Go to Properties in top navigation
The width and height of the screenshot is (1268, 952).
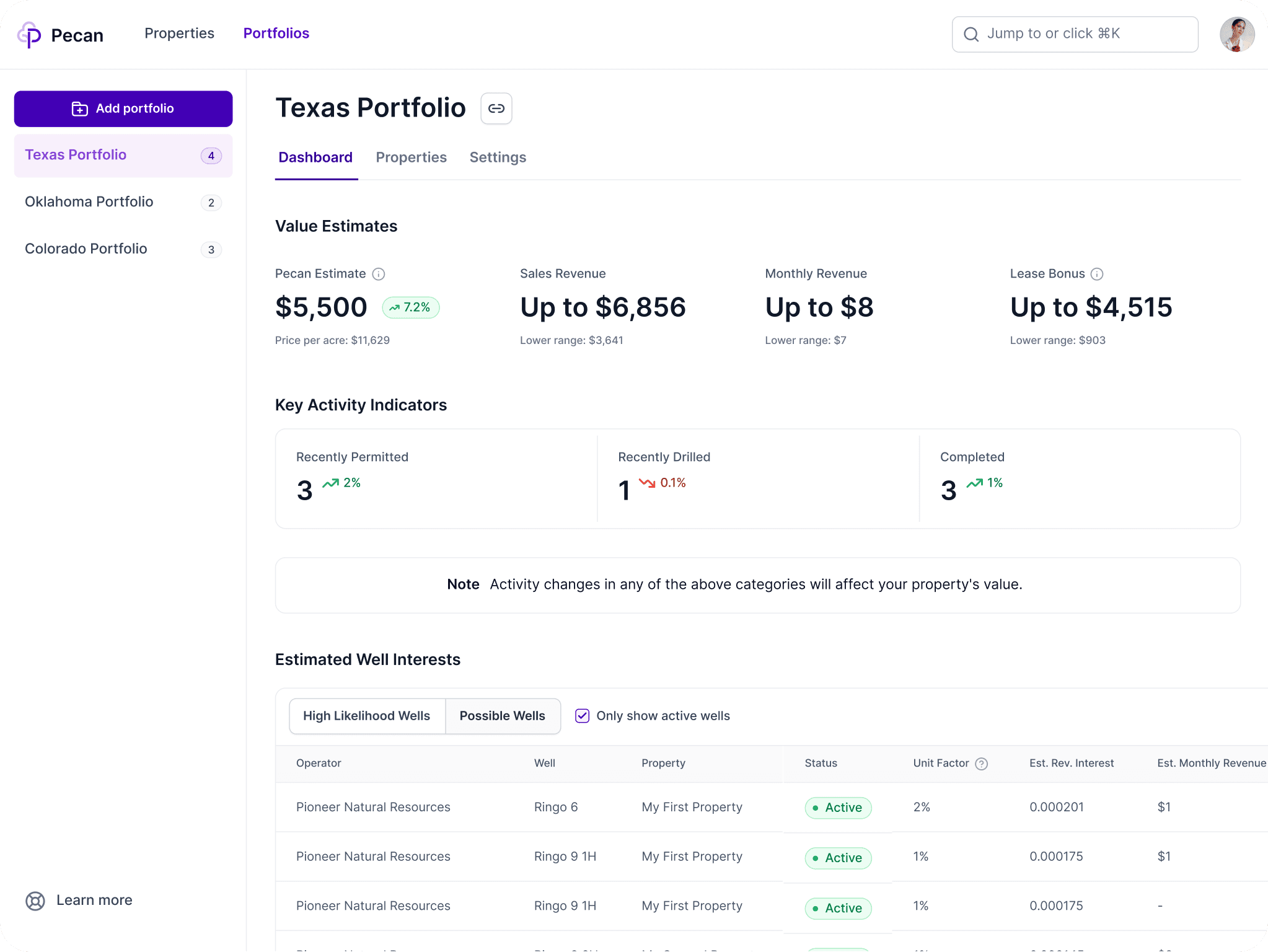(179, 33)
